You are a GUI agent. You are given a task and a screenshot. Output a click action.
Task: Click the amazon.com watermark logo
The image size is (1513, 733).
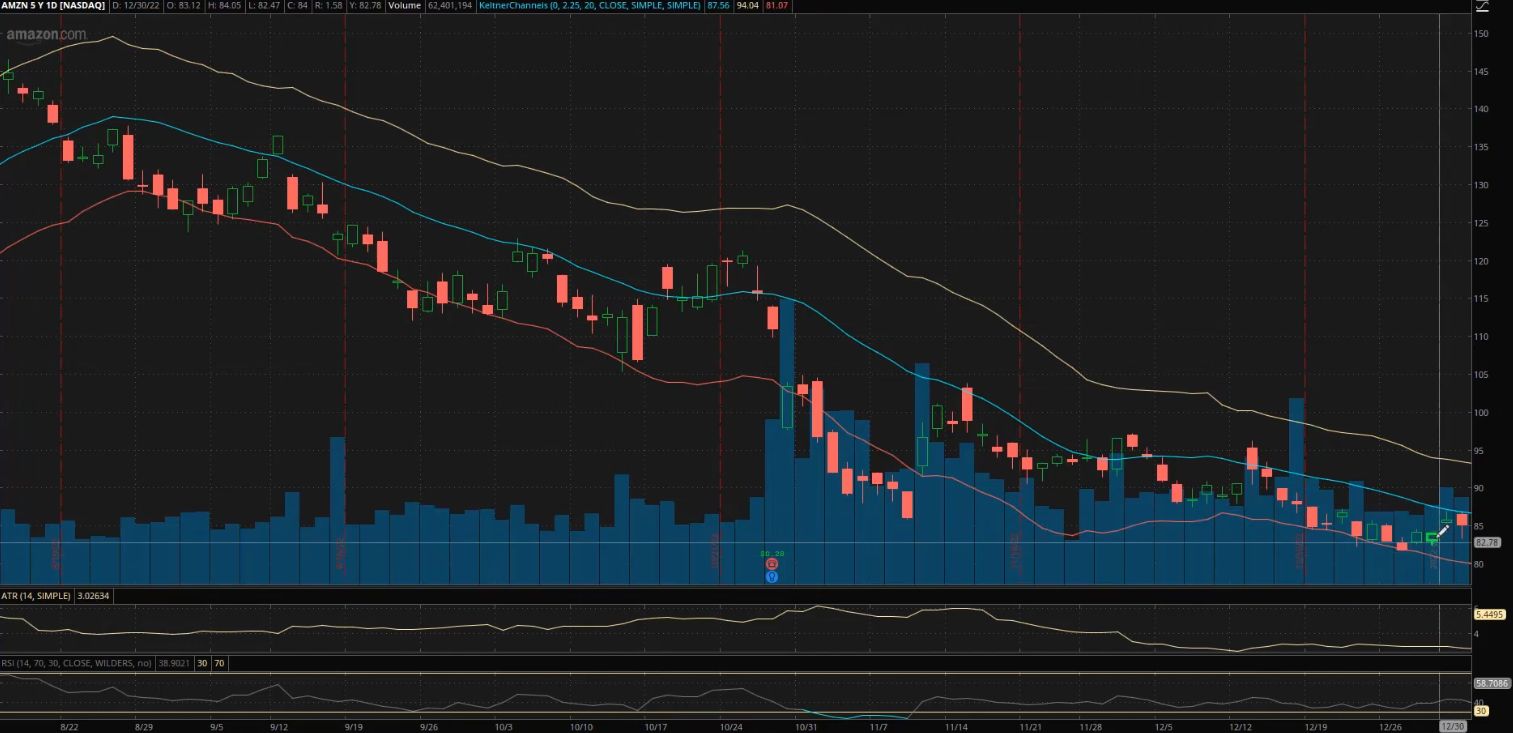click(46, 35)
